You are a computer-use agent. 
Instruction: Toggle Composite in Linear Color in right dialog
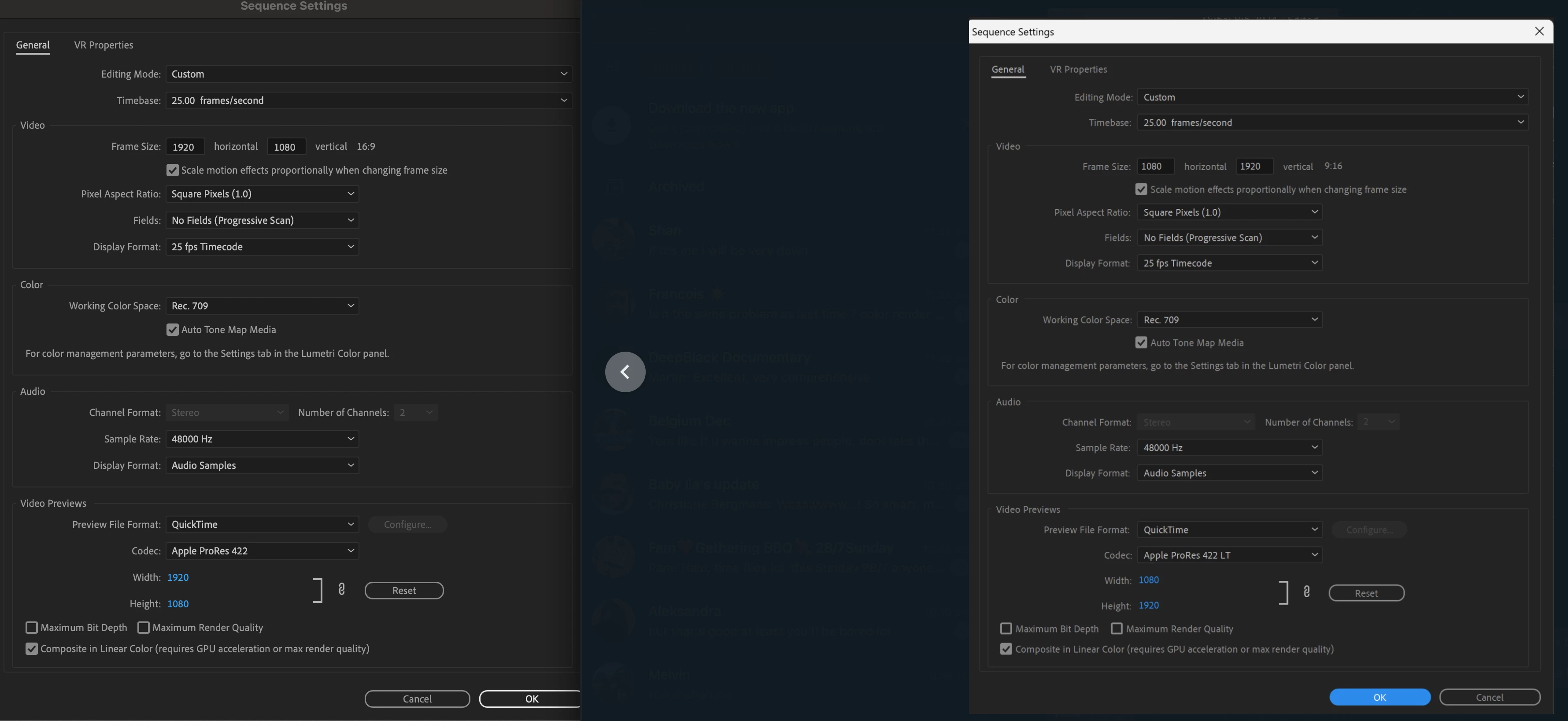1006,649
